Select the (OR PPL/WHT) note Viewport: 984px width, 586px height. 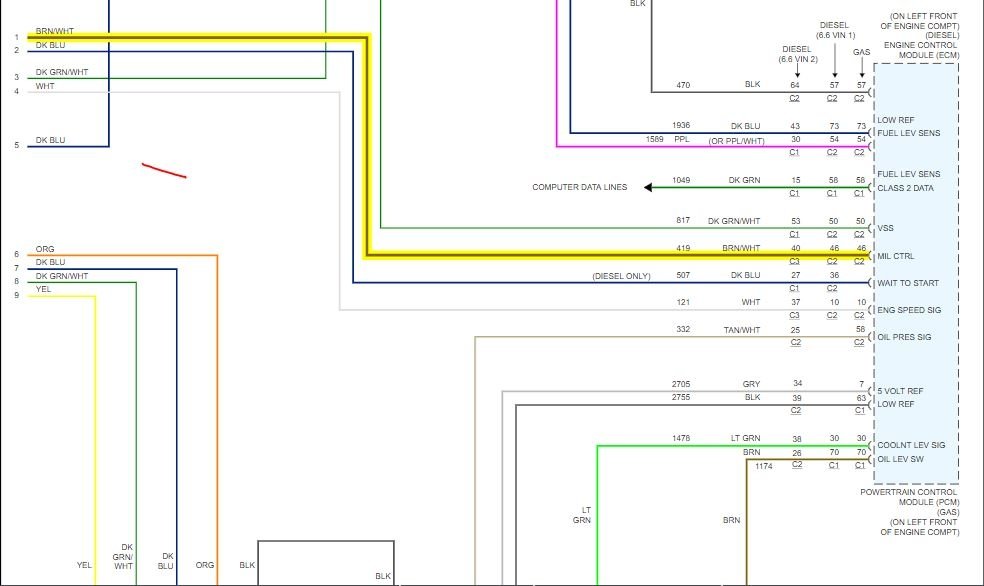click(736, 141)
